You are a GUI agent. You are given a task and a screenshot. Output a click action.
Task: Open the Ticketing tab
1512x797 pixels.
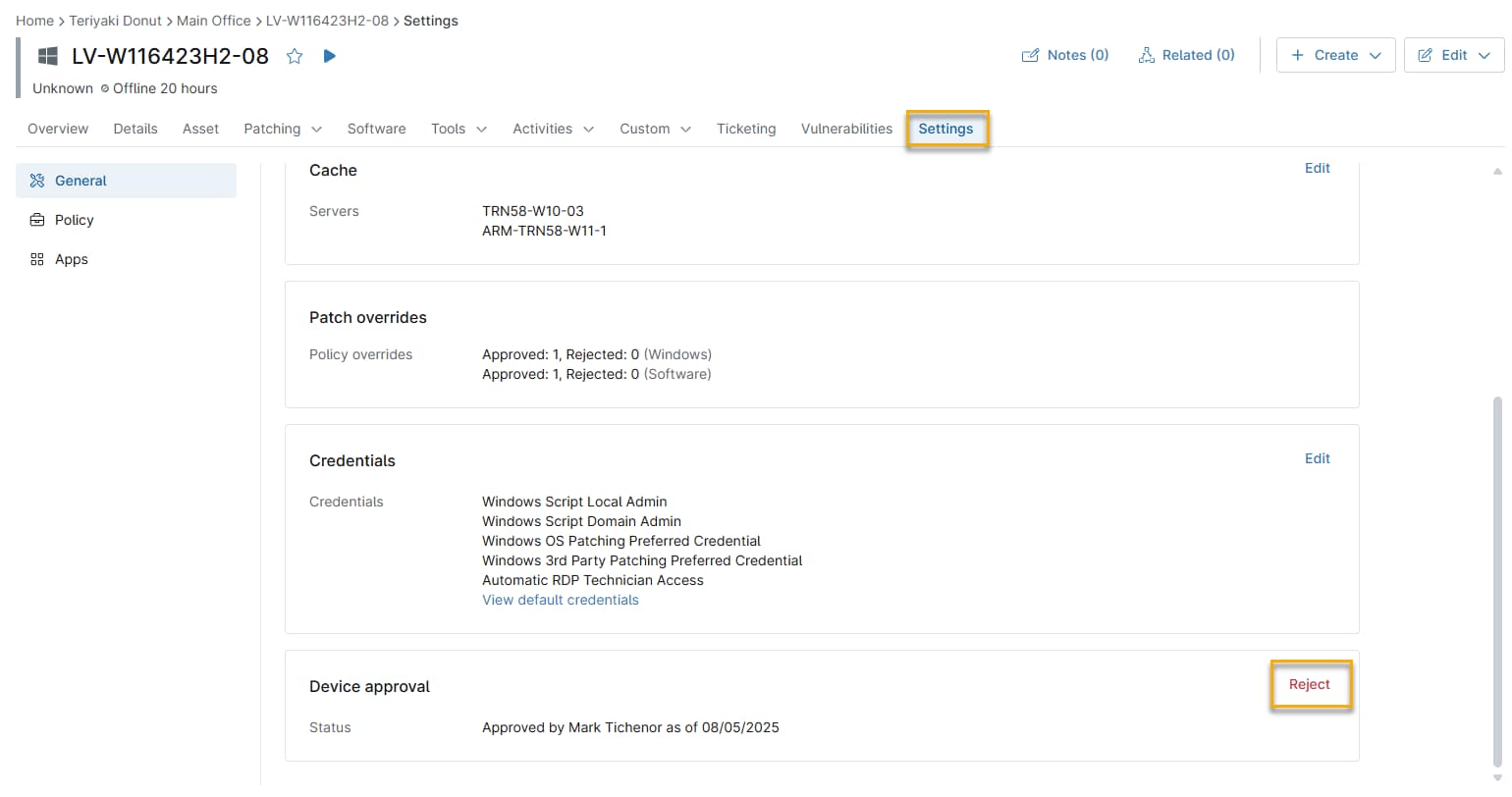[746, 129]
